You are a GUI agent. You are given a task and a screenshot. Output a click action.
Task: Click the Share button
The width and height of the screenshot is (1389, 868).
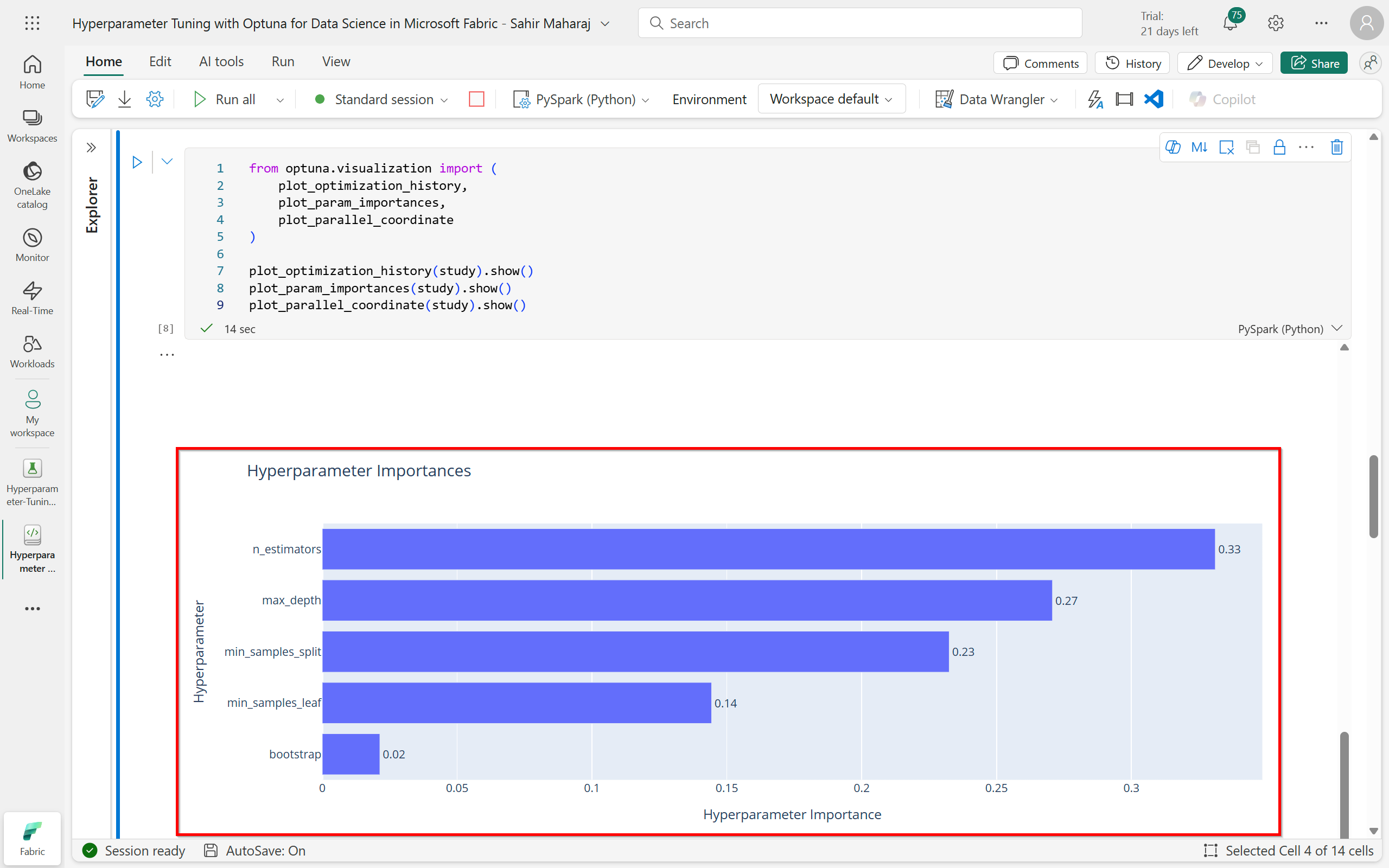tap(1314, 63)
